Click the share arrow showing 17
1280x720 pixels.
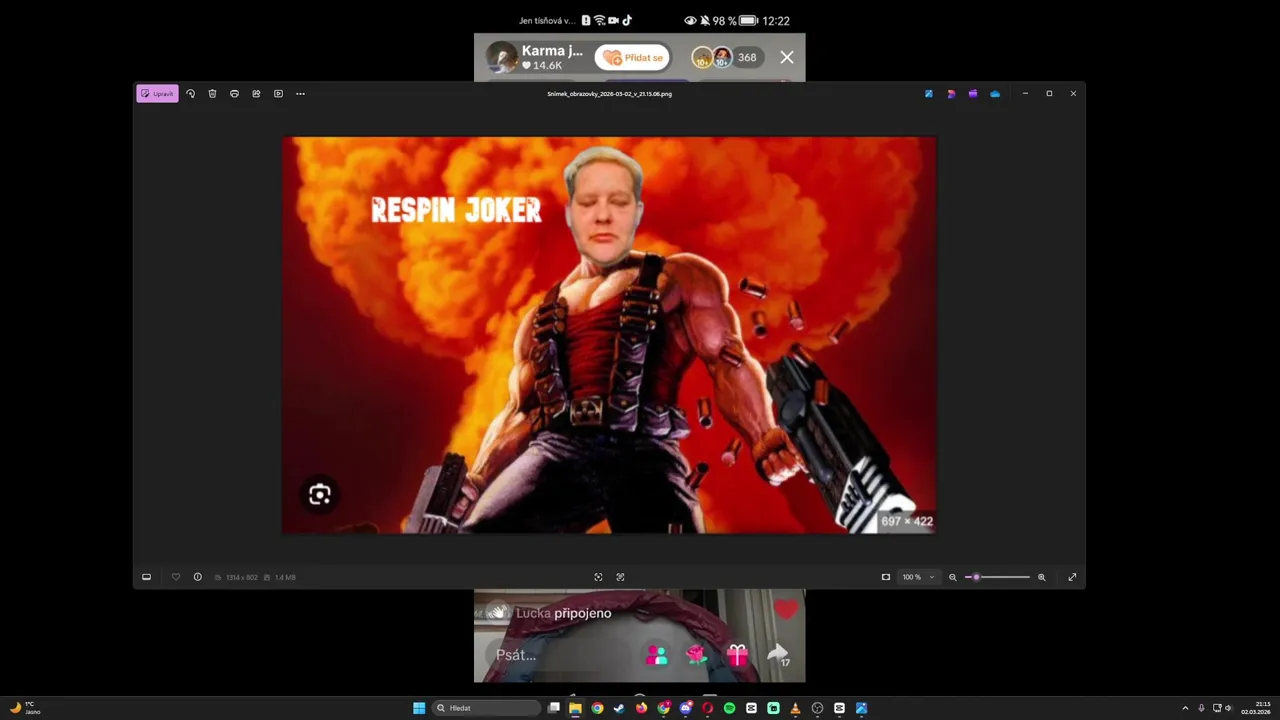pos(778,655)
